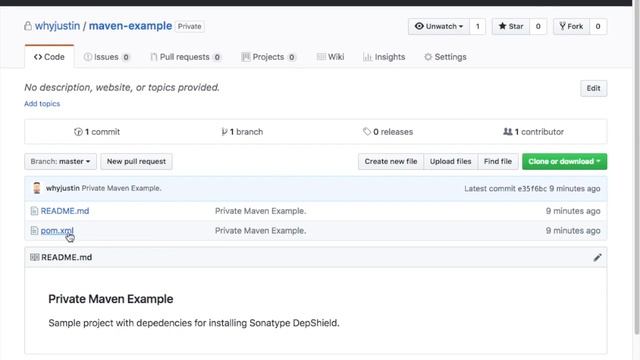Open the whyjustin user profile link
The height and width of the screenshot is (360, 640).
pos(57,26)
